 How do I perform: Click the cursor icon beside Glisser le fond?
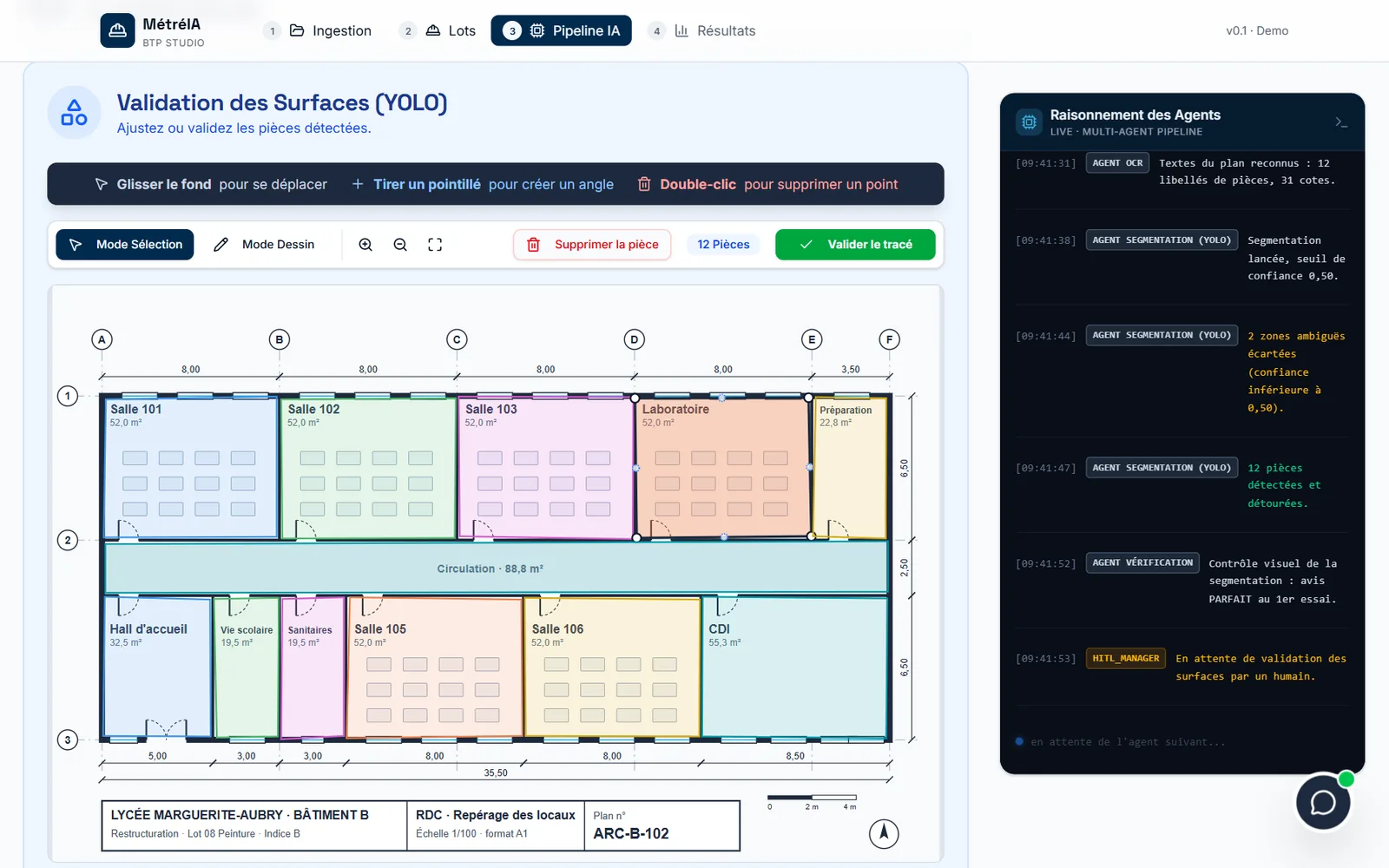102,184
